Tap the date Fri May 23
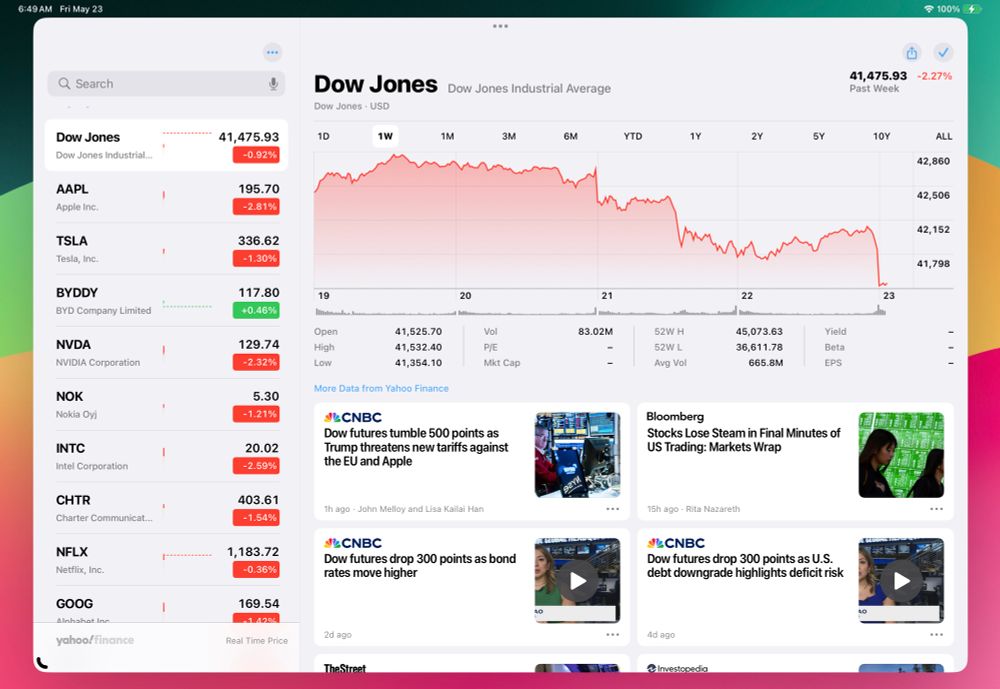 81,9
